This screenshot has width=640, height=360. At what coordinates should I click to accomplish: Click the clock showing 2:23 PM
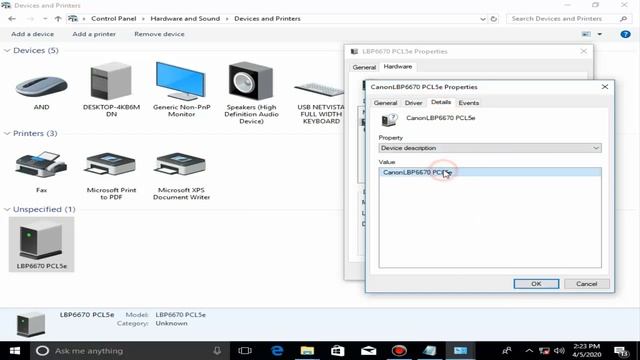click(586, 347)
